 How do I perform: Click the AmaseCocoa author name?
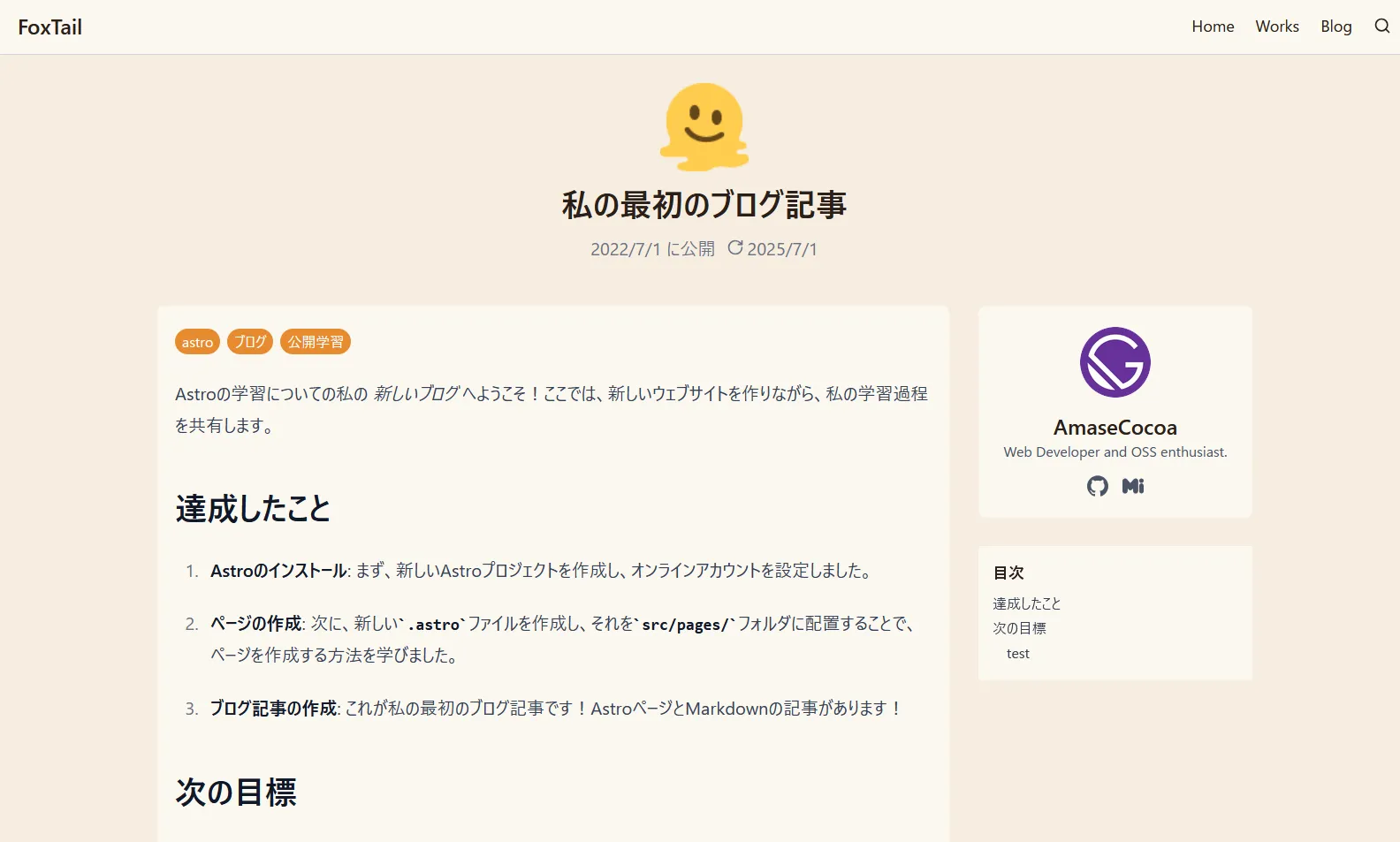(x=1115, y=428)
